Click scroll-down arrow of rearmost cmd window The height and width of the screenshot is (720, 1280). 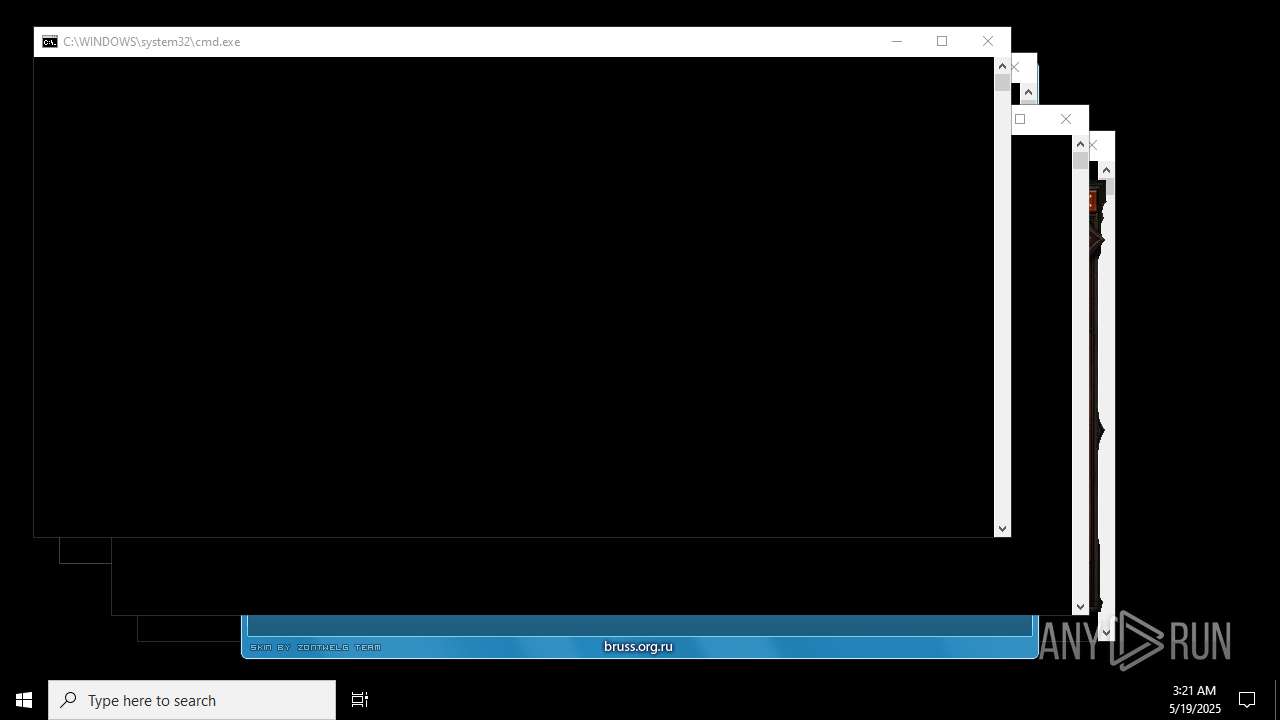[x=1106, y=632]
